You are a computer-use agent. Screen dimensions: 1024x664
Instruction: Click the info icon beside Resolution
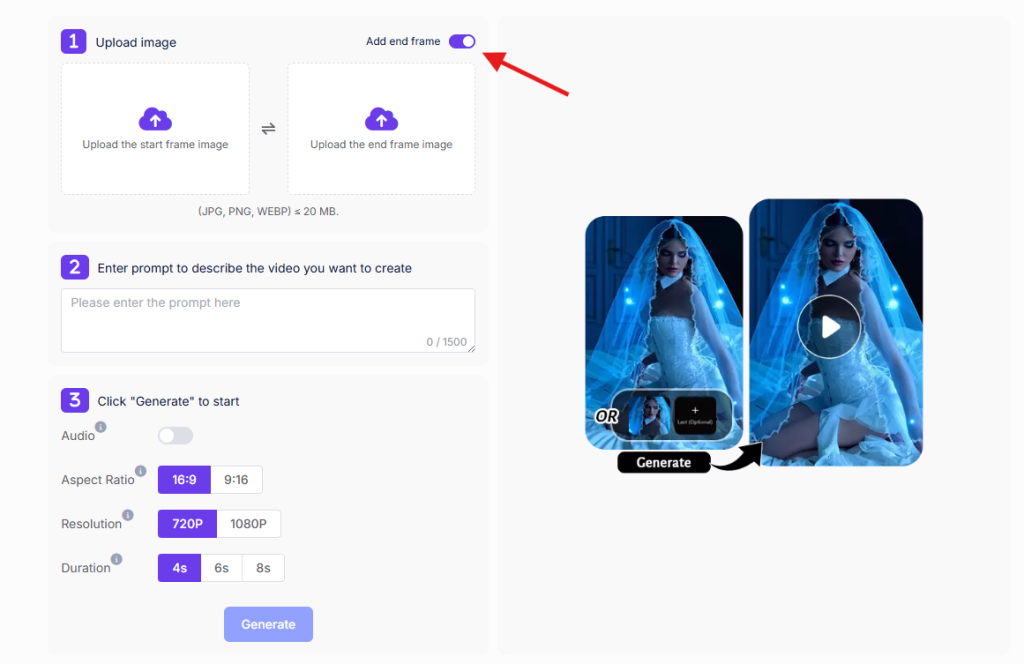(x=127, y=515)
